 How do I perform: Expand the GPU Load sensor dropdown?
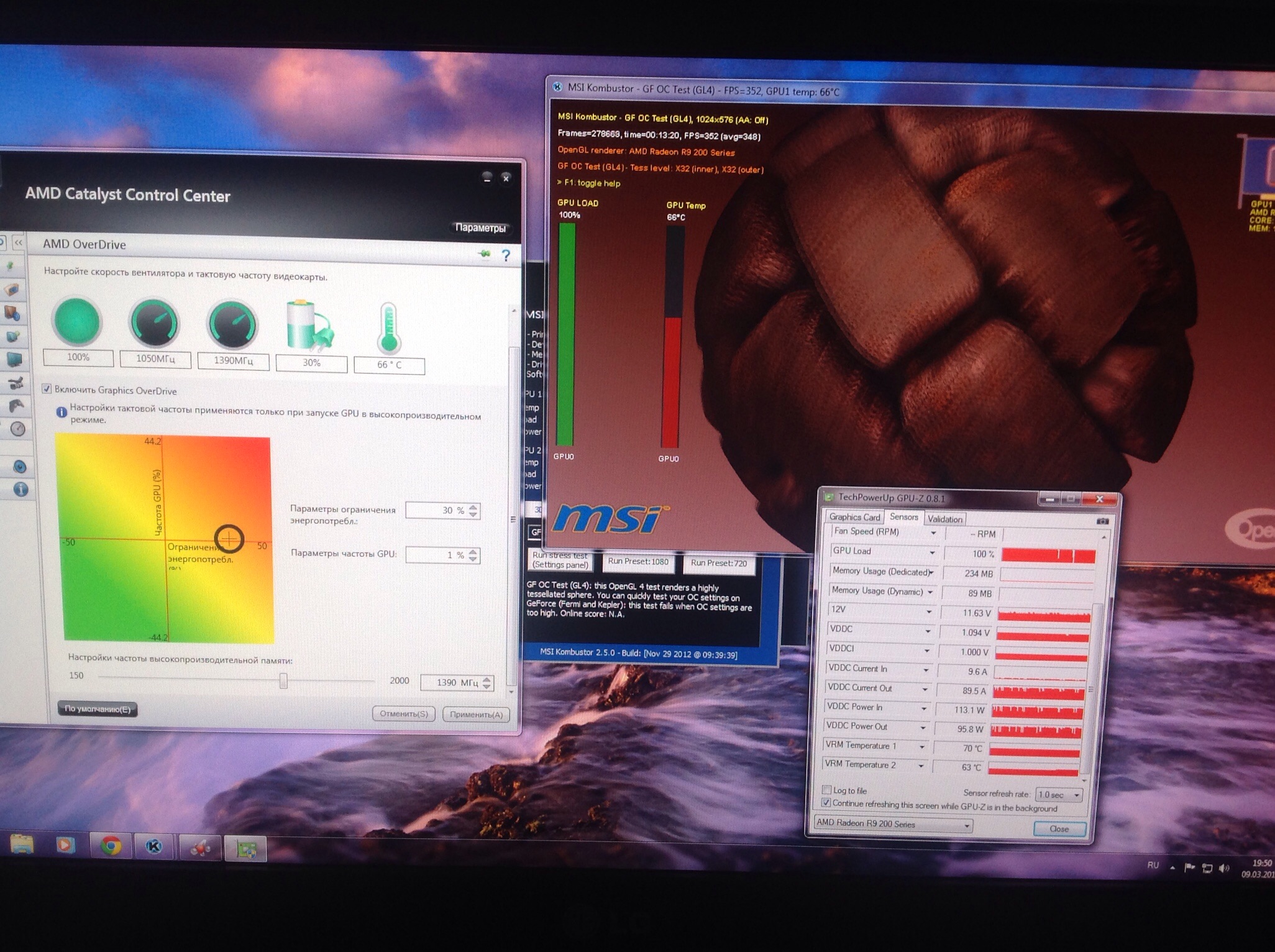pyautogui.click(x=931, y=552)
